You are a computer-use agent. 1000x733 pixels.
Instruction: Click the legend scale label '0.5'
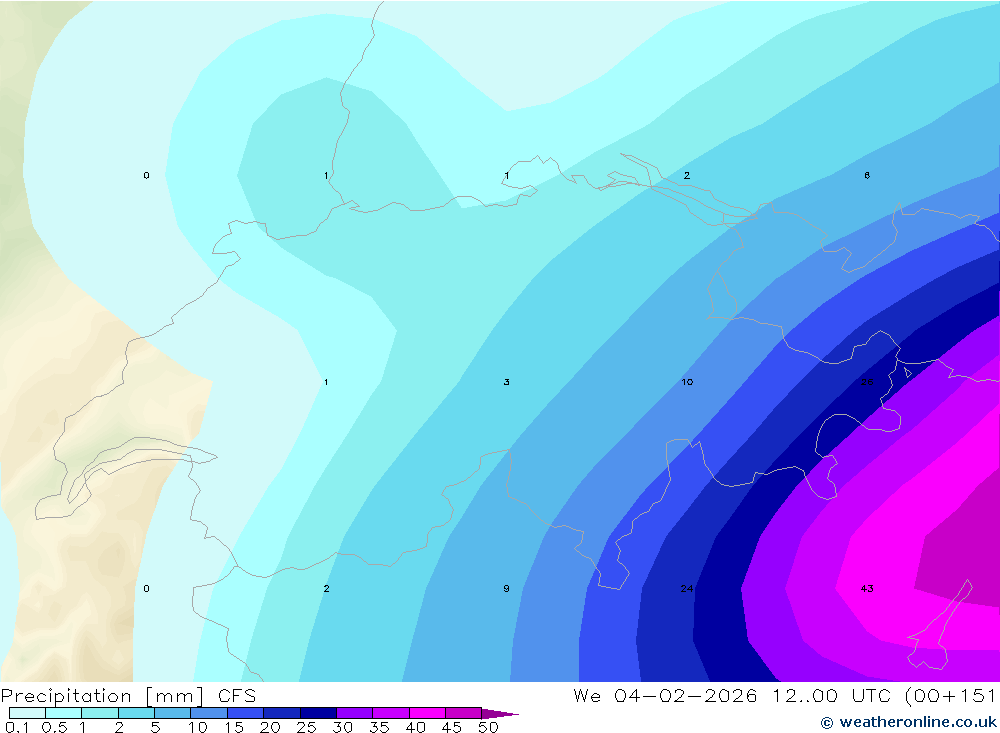(54, 727)
